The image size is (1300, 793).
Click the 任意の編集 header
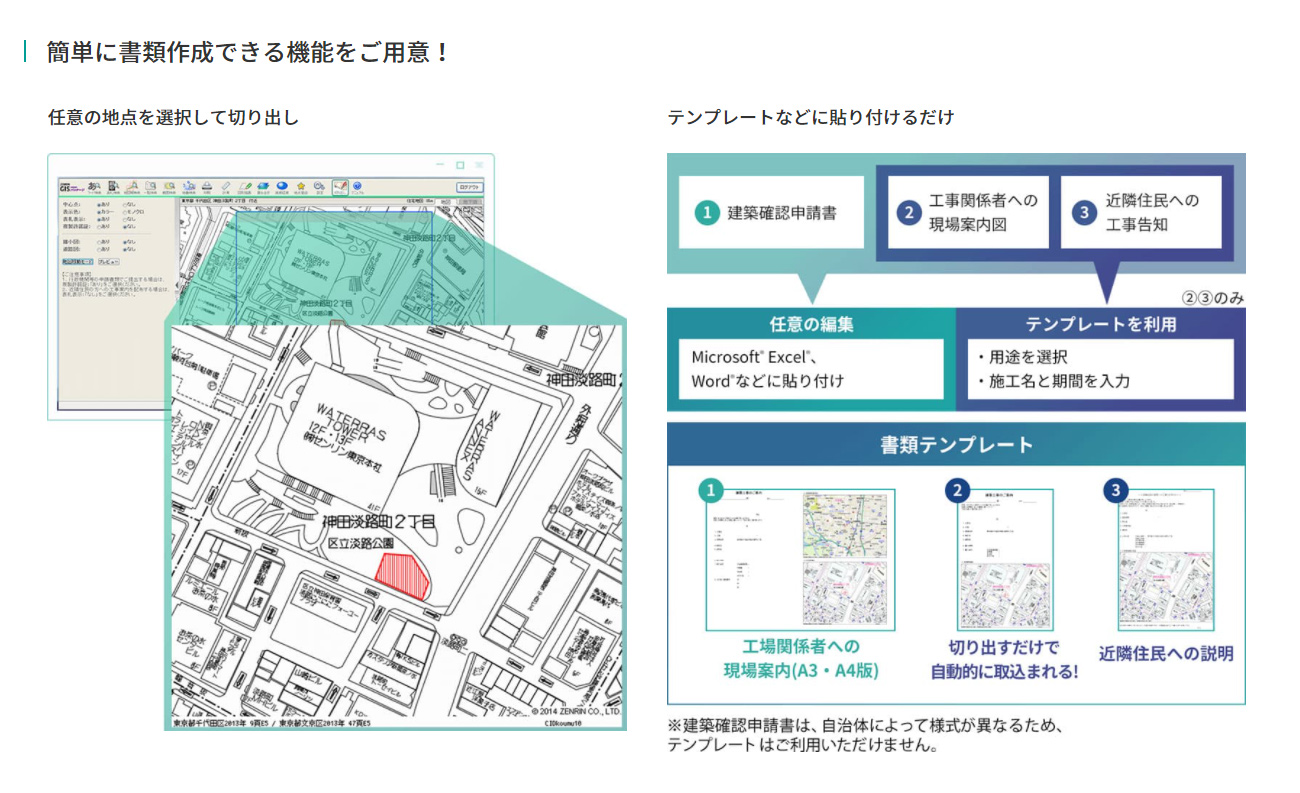point(811,324)
